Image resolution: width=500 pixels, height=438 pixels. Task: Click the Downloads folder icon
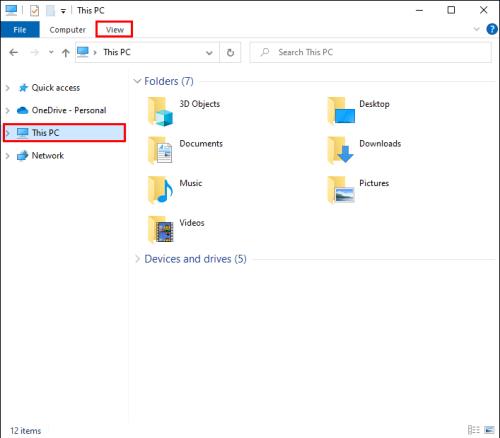point(340,150)
